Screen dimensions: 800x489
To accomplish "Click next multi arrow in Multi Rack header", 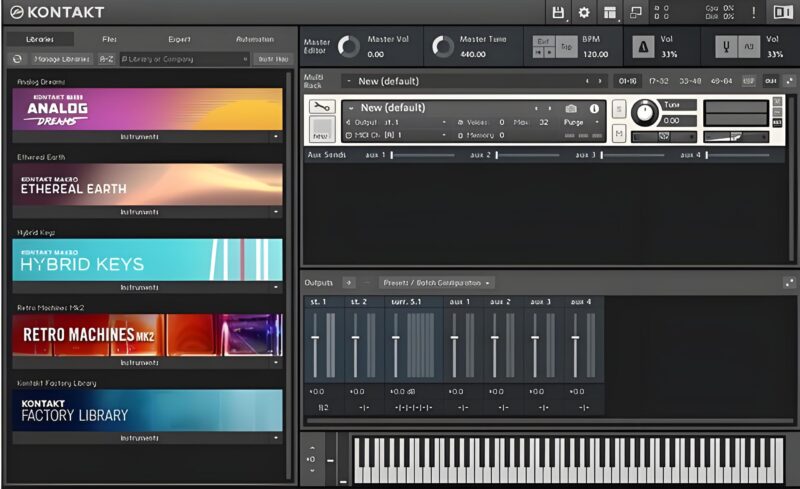I will point(600,81).
